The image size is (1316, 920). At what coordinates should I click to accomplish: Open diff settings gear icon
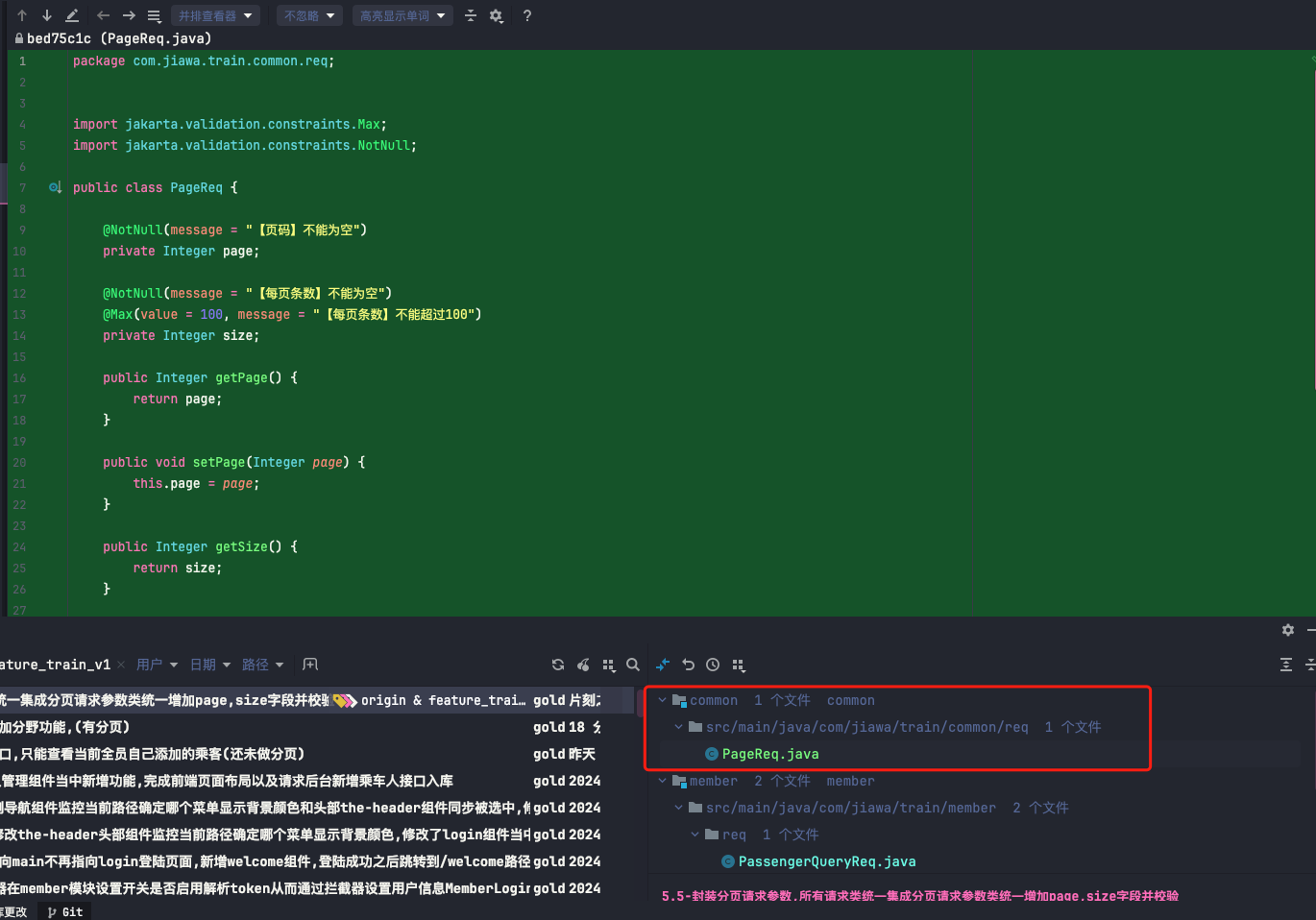497,15
